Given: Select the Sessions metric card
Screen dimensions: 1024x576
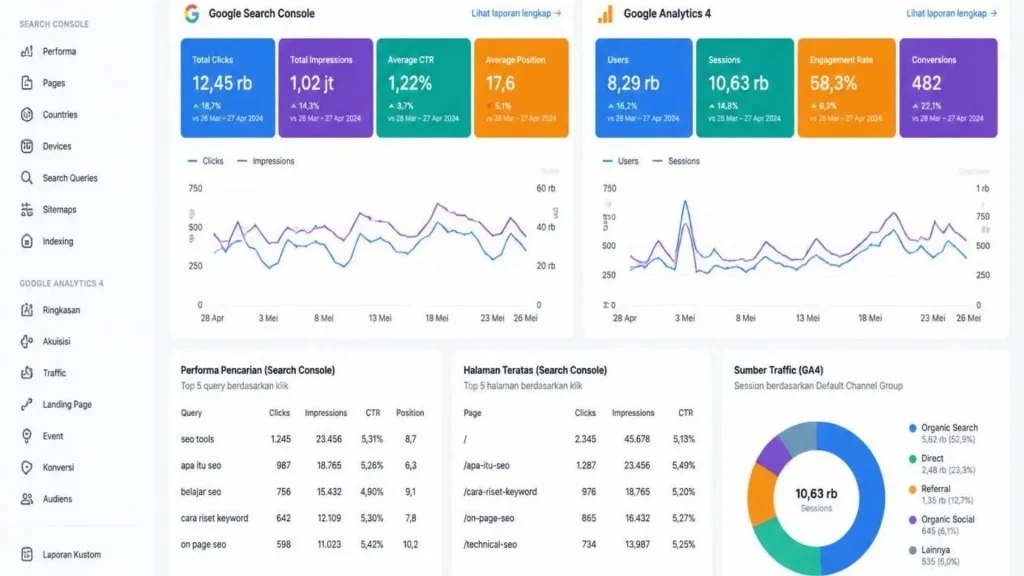Looking at the screenshot, I should (x=744, y=88).
